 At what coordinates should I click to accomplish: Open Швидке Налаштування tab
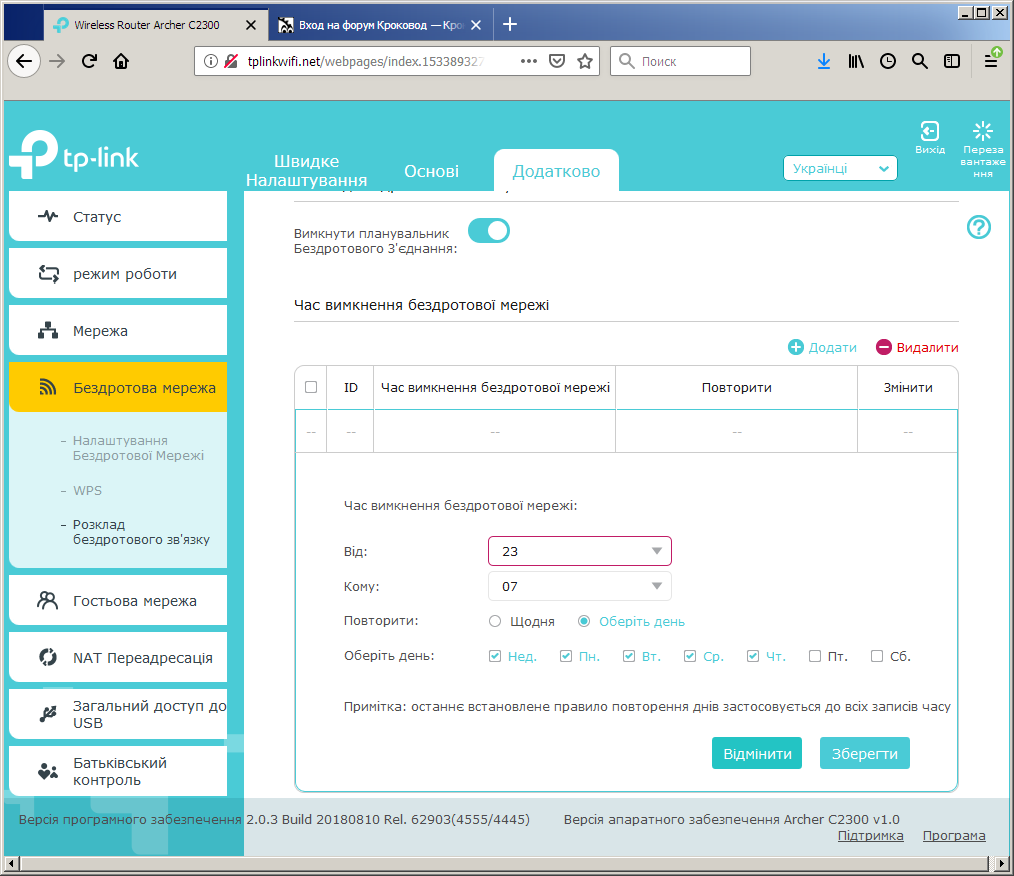click(x=307, y=171)
